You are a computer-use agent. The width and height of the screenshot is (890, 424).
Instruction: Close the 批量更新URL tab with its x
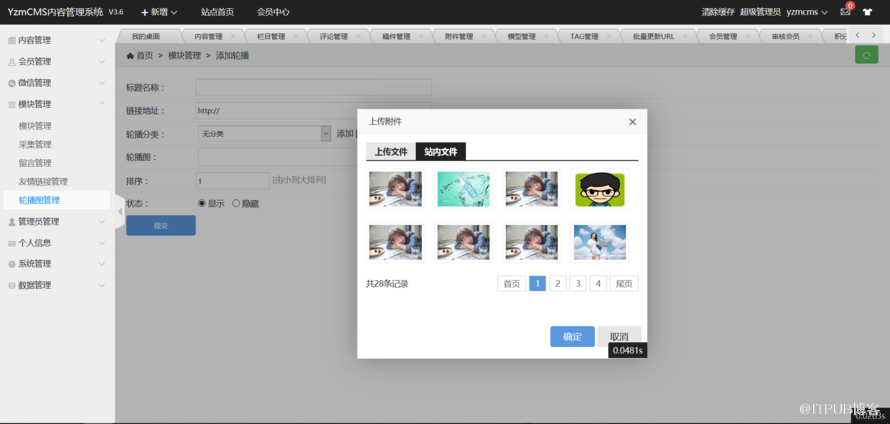(x=685, y=36)
